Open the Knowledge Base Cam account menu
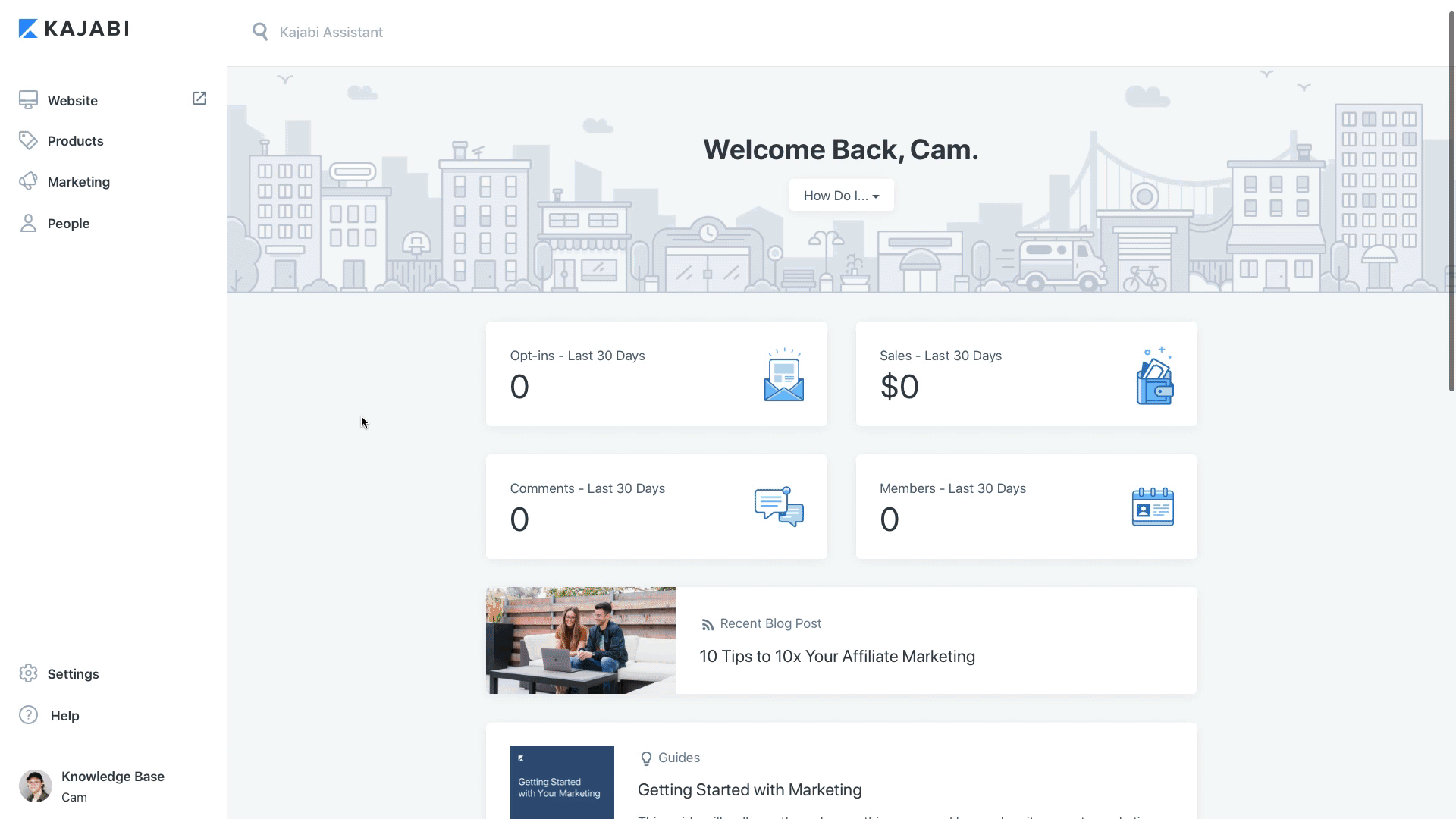 point(112,786)
